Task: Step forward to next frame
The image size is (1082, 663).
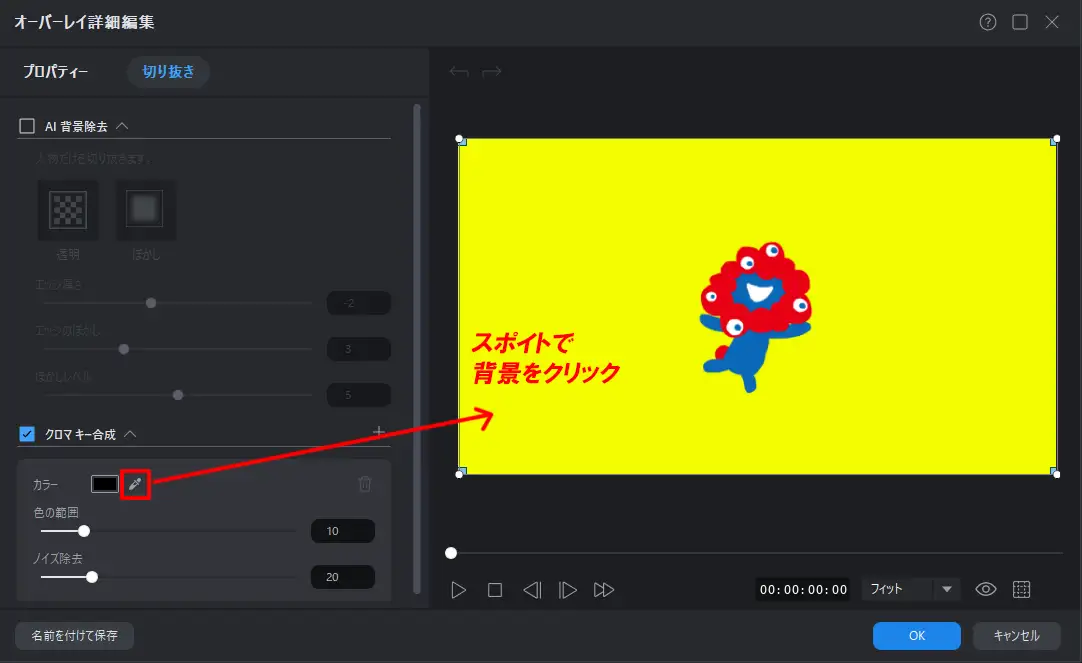Action: tap(567, 590)
